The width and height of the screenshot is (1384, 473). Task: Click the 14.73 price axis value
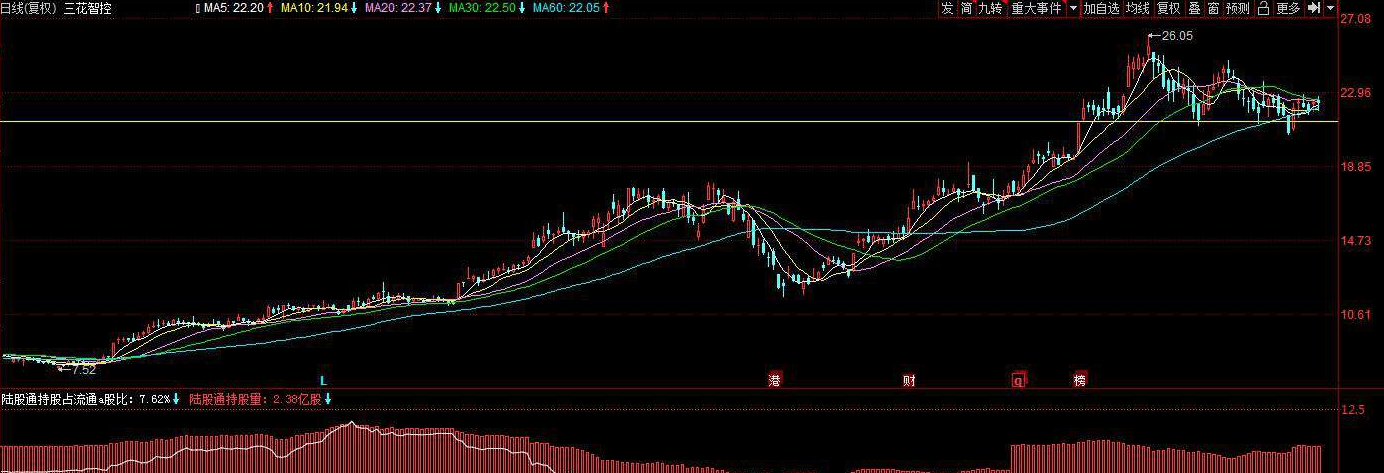coord(1355,241)
